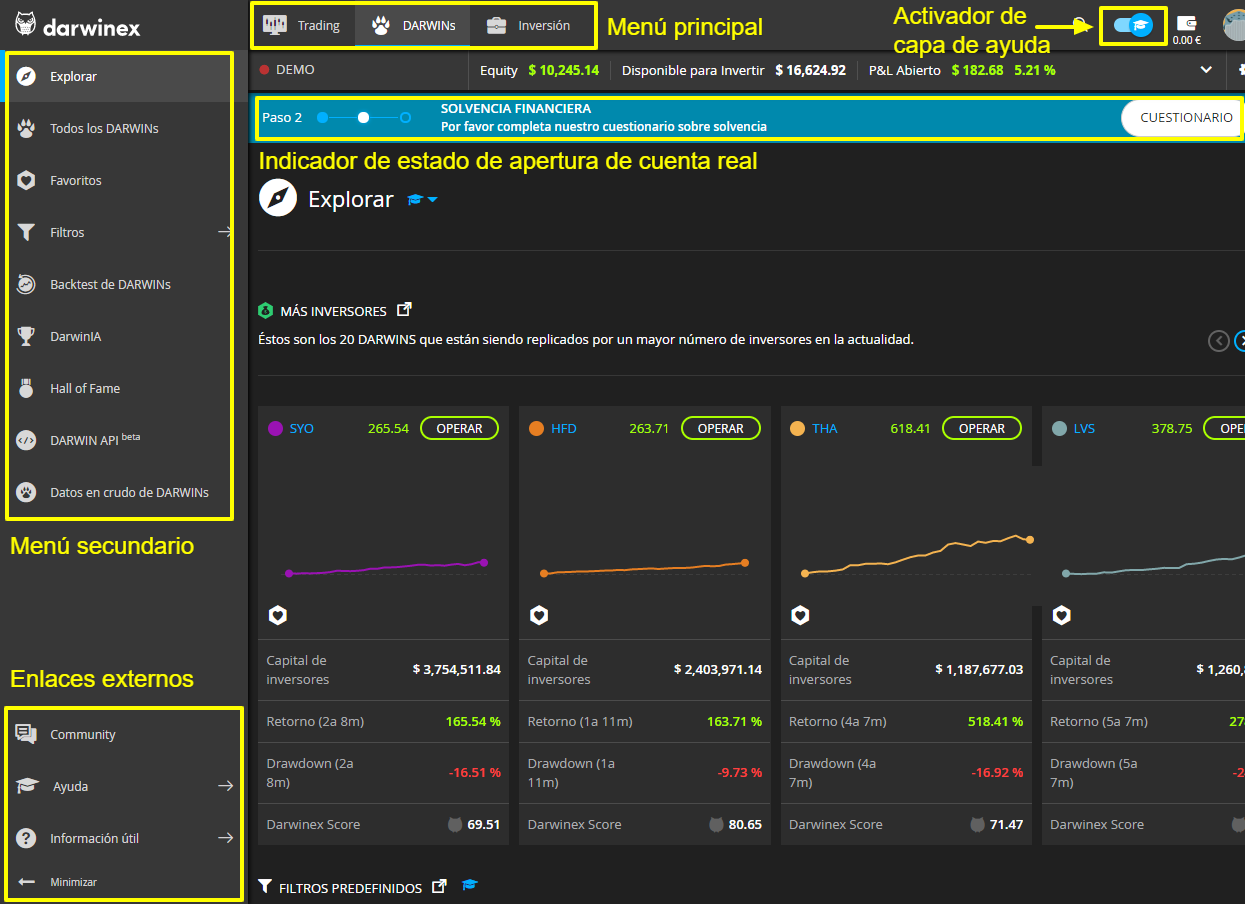Open the HFD DARWIN link
This screenshot has width=1245, height=904.
pyautogui.click(x=563, y=428)
